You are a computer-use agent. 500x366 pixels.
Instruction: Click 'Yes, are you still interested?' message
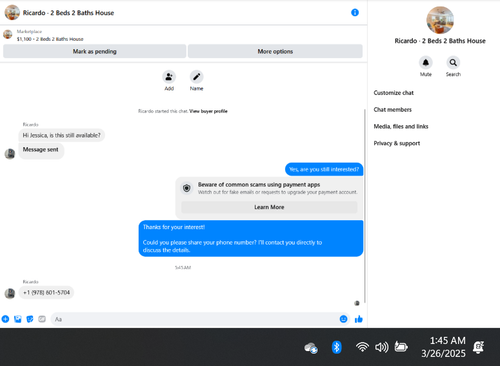pyautogui.click(x=324, y=169)
